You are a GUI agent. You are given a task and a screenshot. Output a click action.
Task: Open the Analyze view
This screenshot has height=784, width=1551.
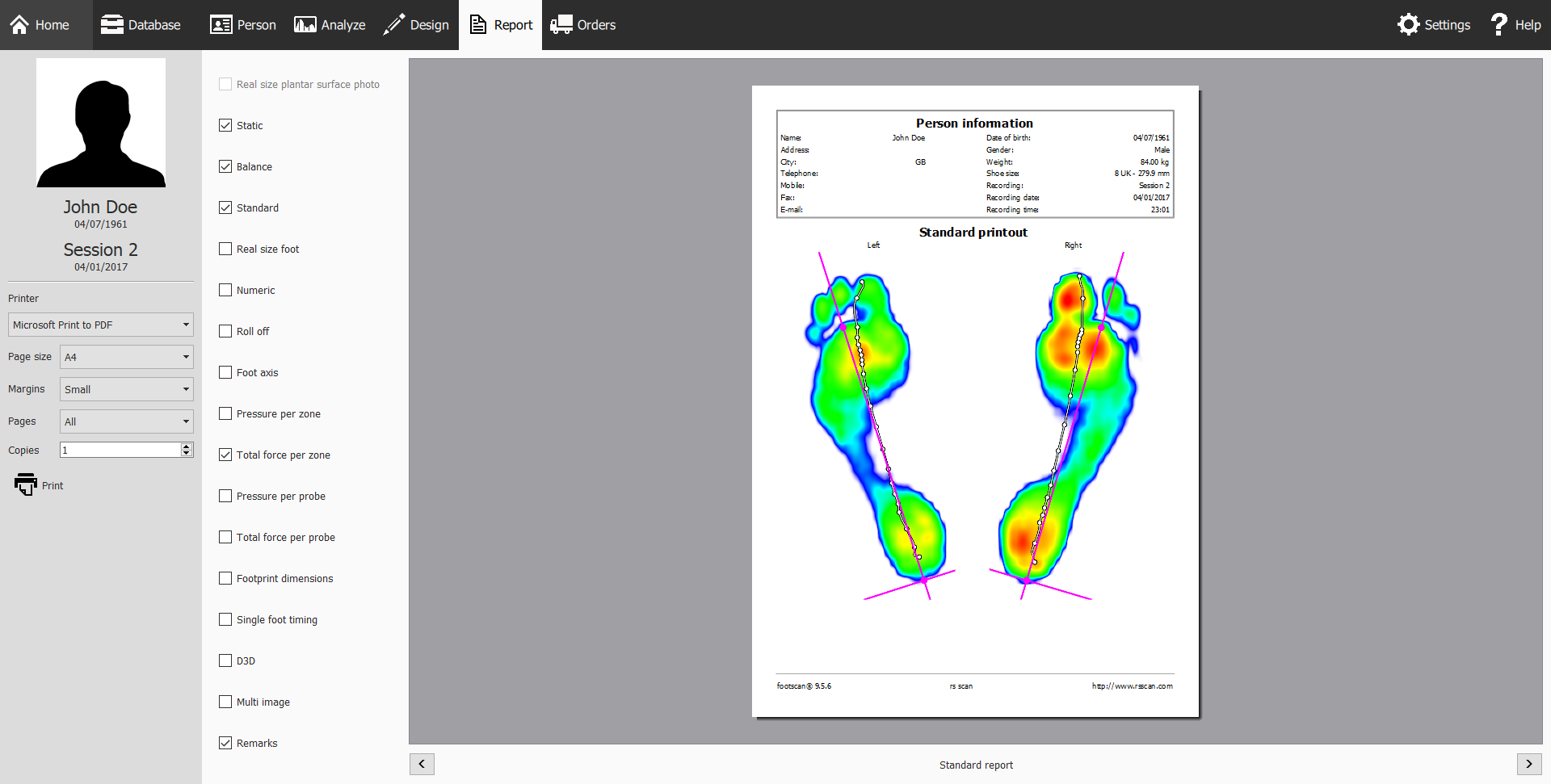[x=329, y=24]
